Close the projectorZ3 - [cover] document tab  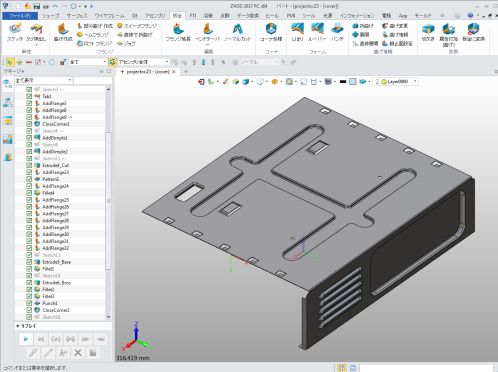pyautogui.click(x=174, y=72)
